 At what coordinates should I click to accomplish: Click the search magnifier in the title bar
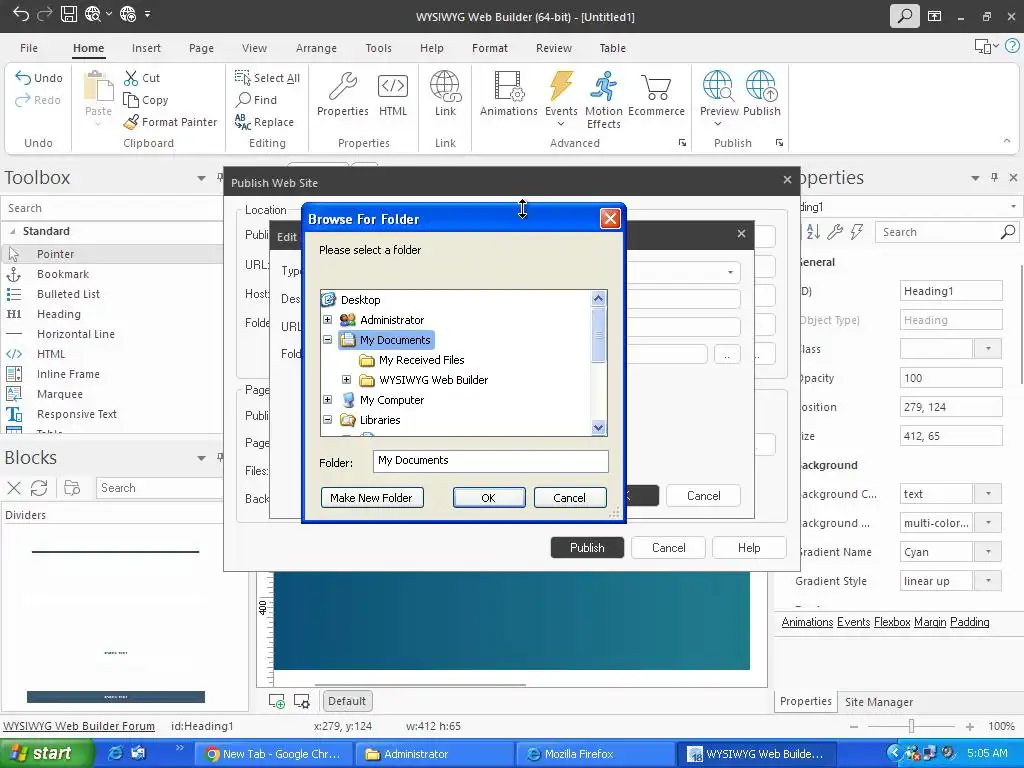(905, 16)
